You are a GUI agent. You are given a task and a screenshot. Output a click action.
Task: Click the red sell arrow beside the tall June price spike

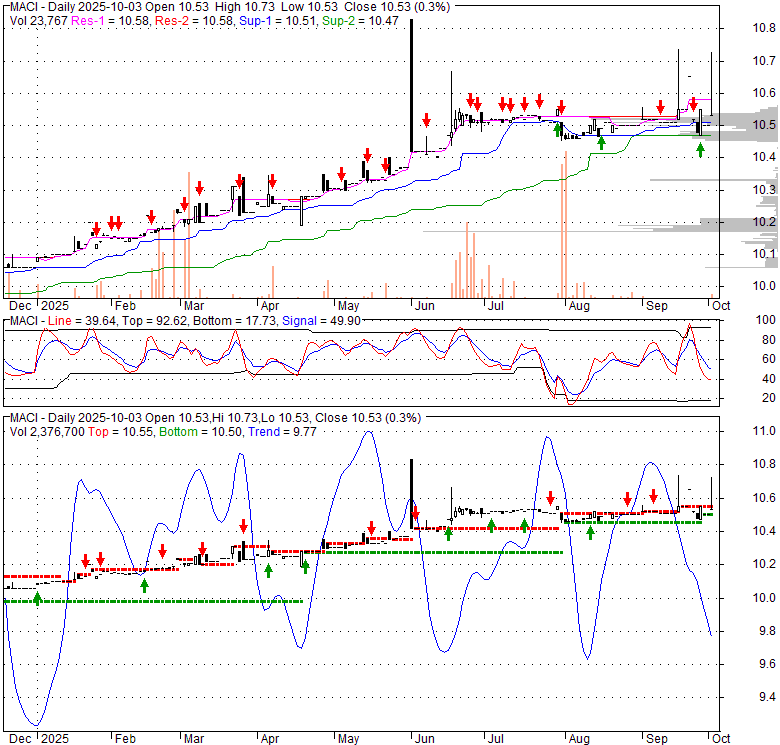427,120
